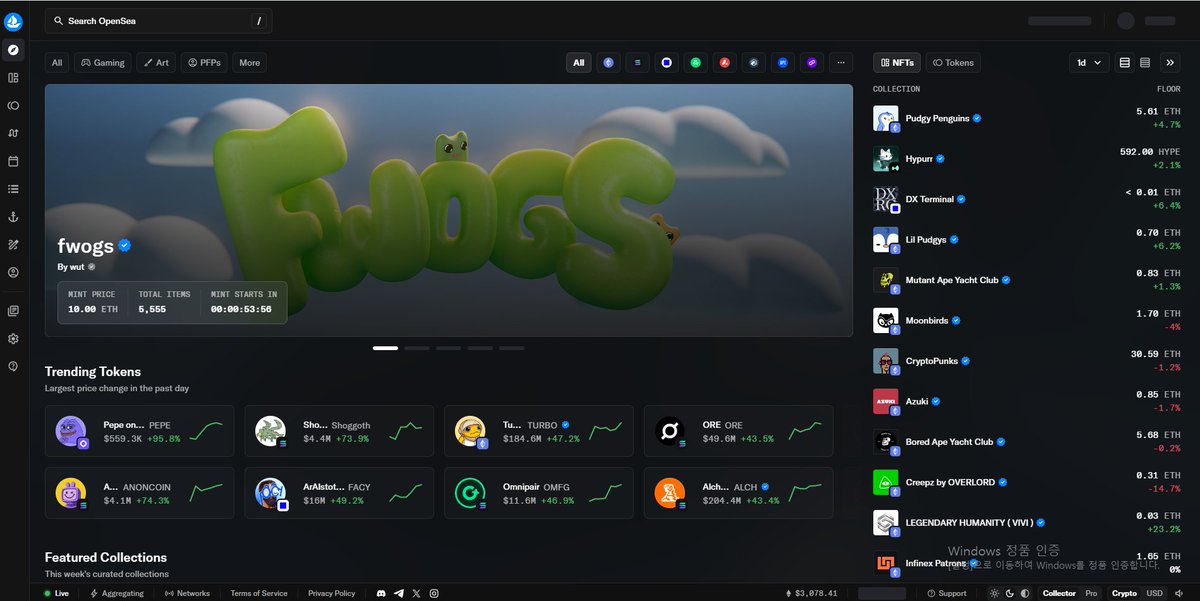Open the Profile person icon in sidebar
This screenshot has width=1200, height=601.
click(x=13, y=272)
